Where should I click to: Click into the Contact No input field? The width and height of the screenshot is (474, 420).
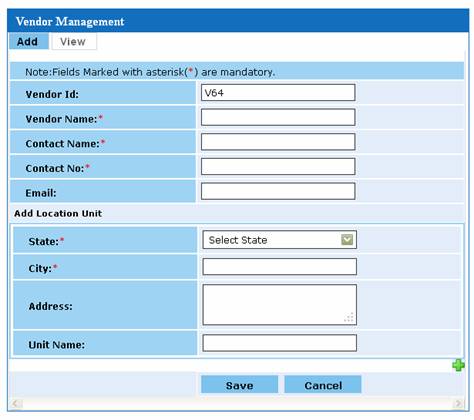(278, 167)
